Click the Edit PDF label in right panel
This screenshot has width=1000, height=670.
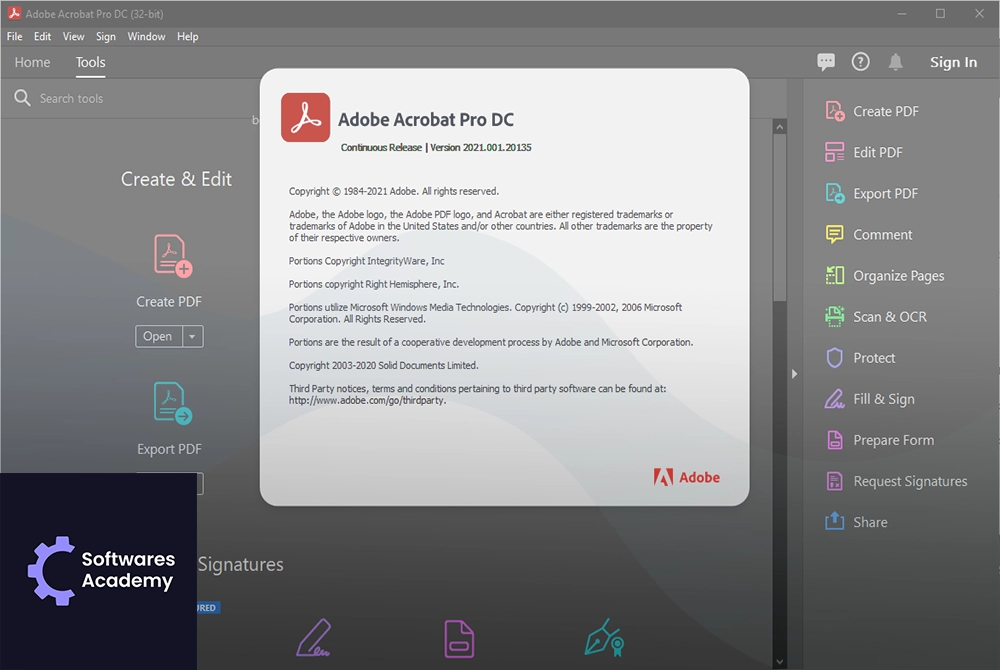[878, 152]
